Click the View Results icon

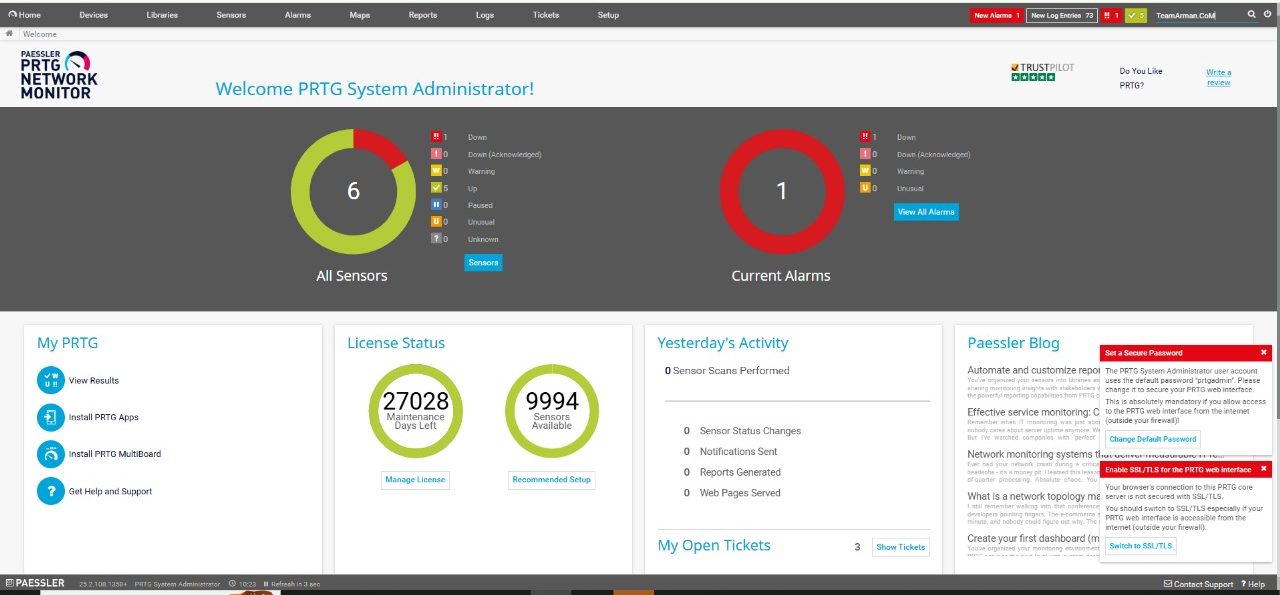pyautogui.click(x=50, y=380)
